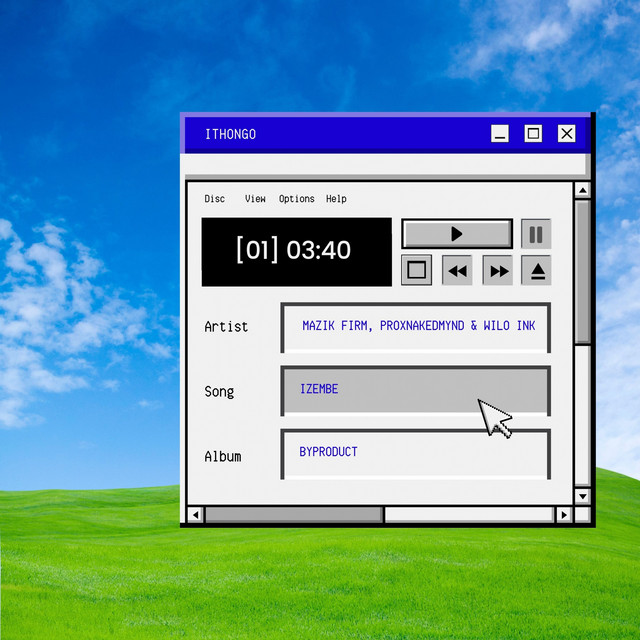The image size is (640, 640).
Task: Eject the disc
Action: (x=537, y=270)
